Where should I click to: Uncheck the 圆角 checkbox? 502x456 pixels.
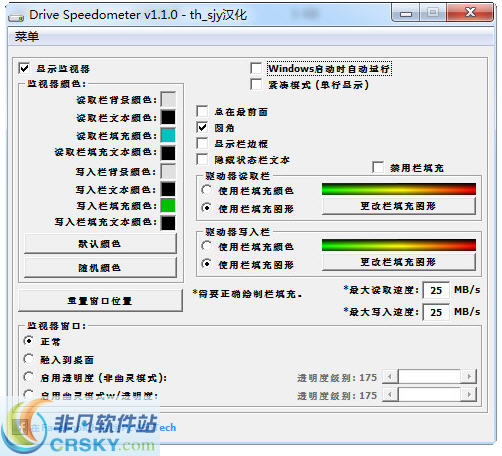(202, 127)
